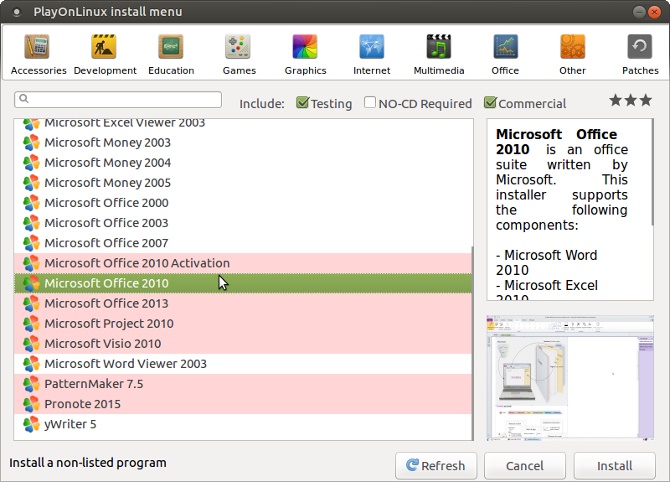Click the icon beside Microsoft Word Viewer 2003
The height and width of the screenshot is (482, 670).
pos(31,364)
